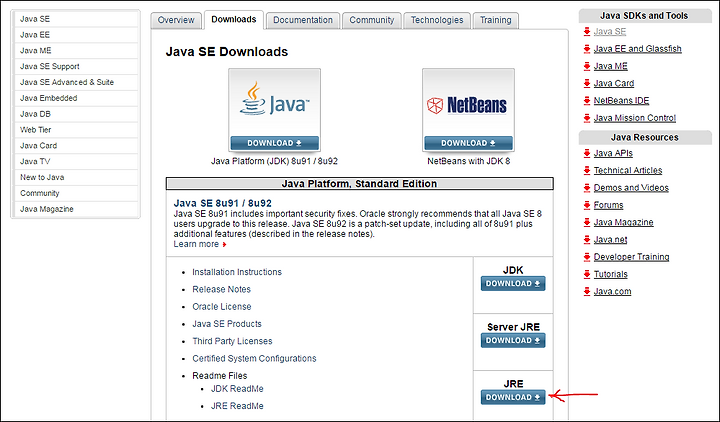This screenshot has height=422, width=720.
Task: Open Java SE Support sidebar item
Action: 76,67
